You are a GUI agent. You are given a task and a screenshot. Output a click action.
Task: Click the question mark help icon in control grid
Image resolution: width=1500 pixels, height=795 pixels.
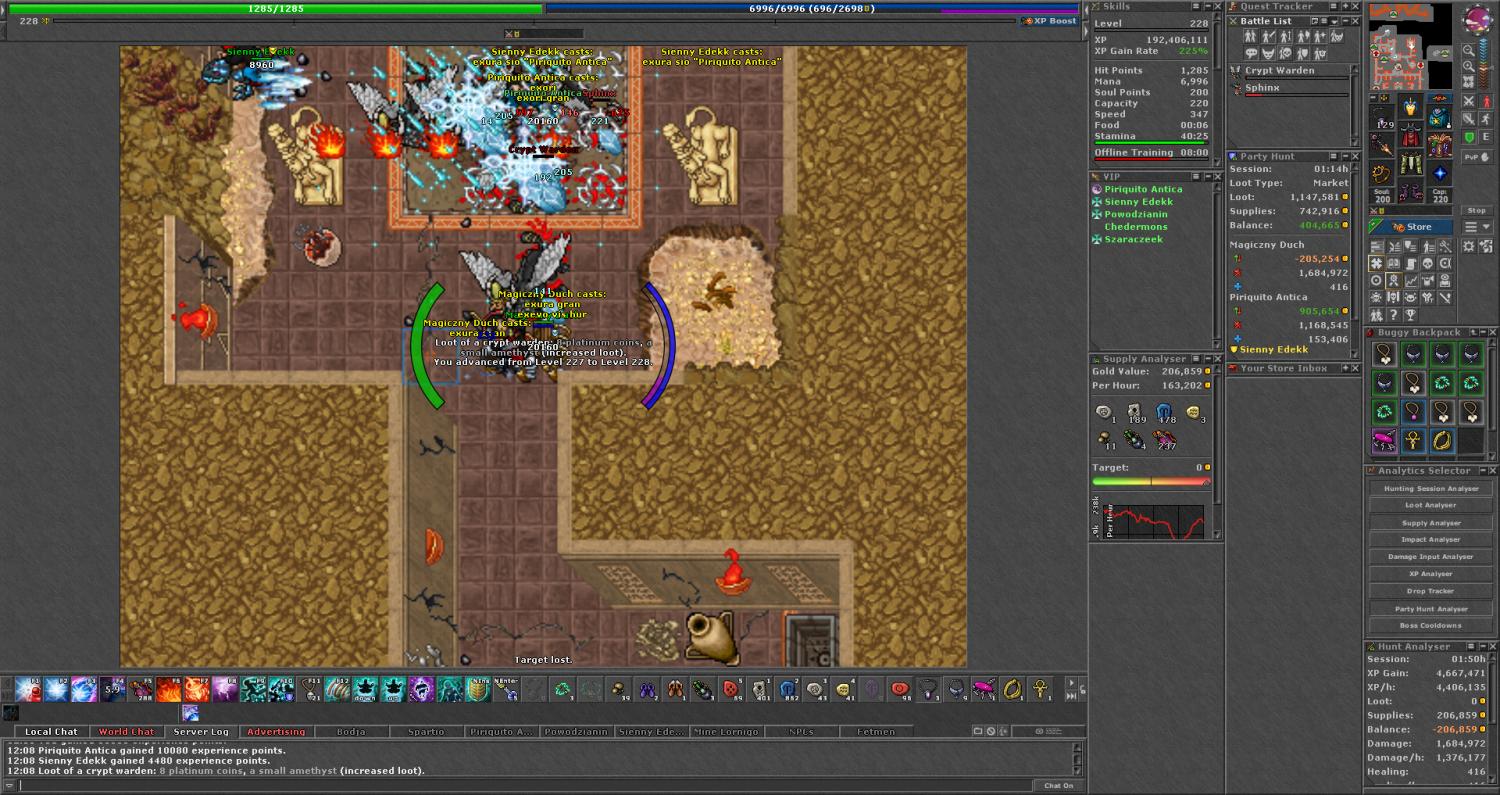pos(1393,314)
